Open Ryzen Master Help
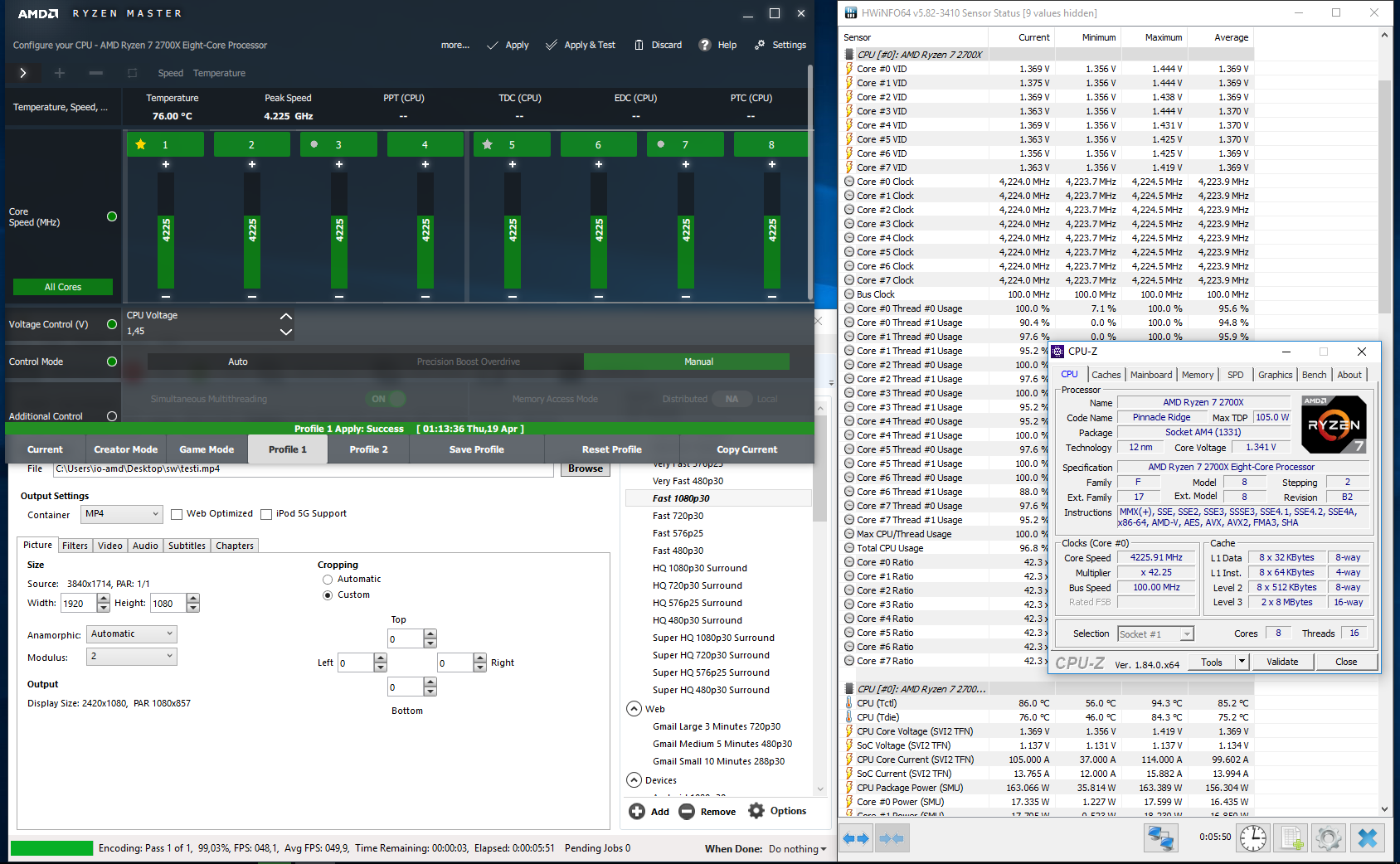Screen dimensions: 1400x864 [717, 45]
